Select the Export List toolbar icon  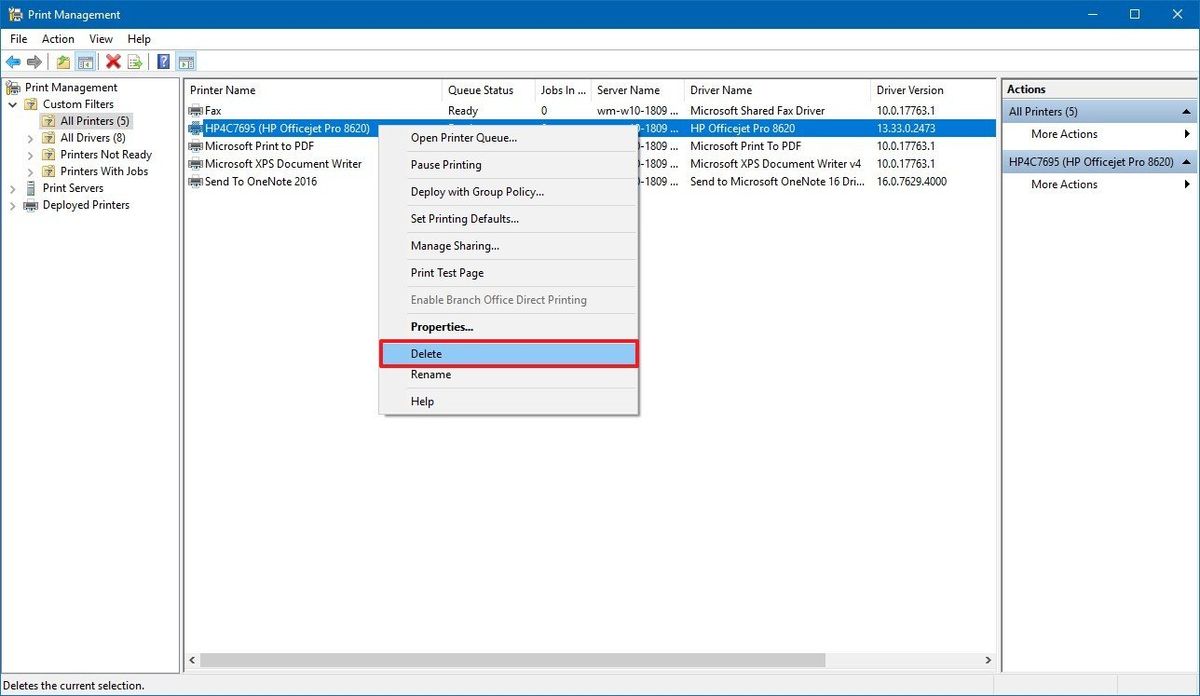[x=135, y=61]
